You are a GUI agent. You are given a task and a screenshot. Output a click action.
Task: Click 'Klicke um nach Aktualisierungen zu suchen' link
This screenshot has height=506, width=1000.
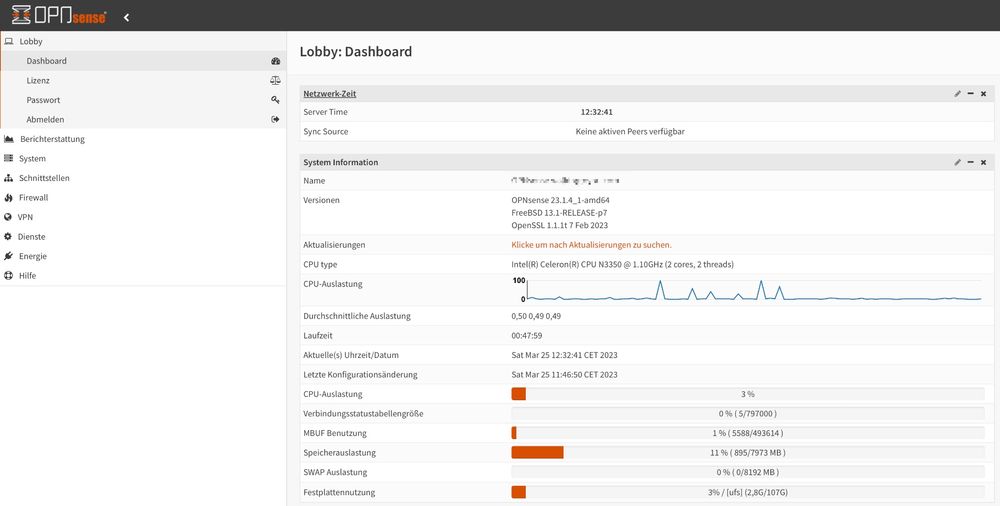(x=591, y=245)
